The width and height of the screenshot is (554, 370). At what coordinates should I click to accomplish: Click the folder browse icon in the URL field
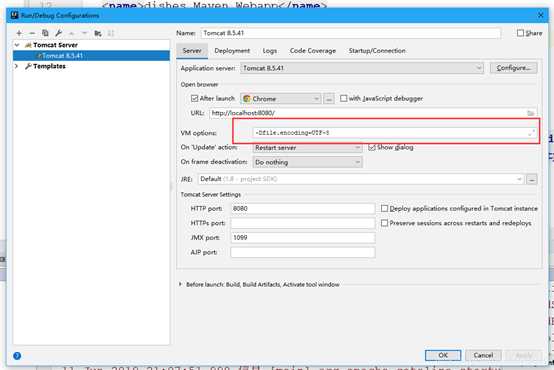[530, 113]
